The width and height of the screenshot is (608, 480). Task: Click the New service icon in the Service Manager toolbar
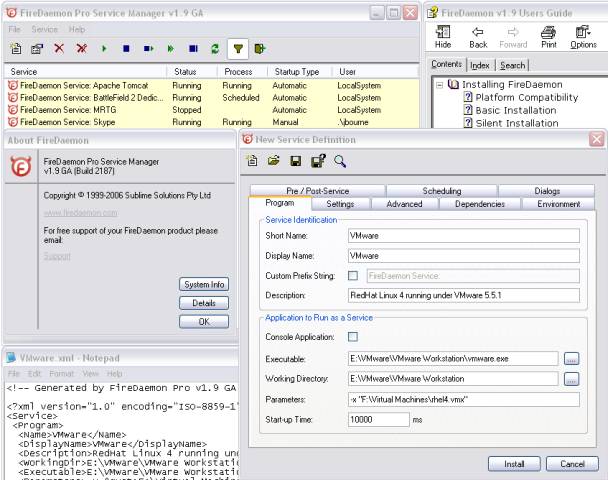pos(16,48)
